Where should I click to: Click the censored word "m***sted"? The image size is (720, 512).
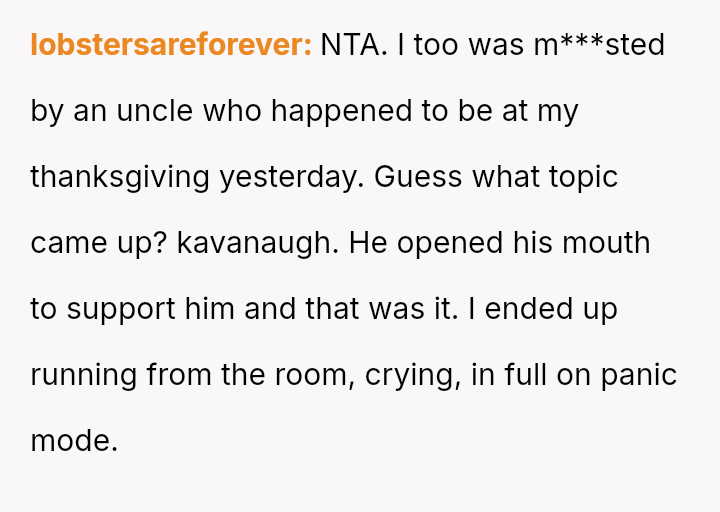(598, 45)
